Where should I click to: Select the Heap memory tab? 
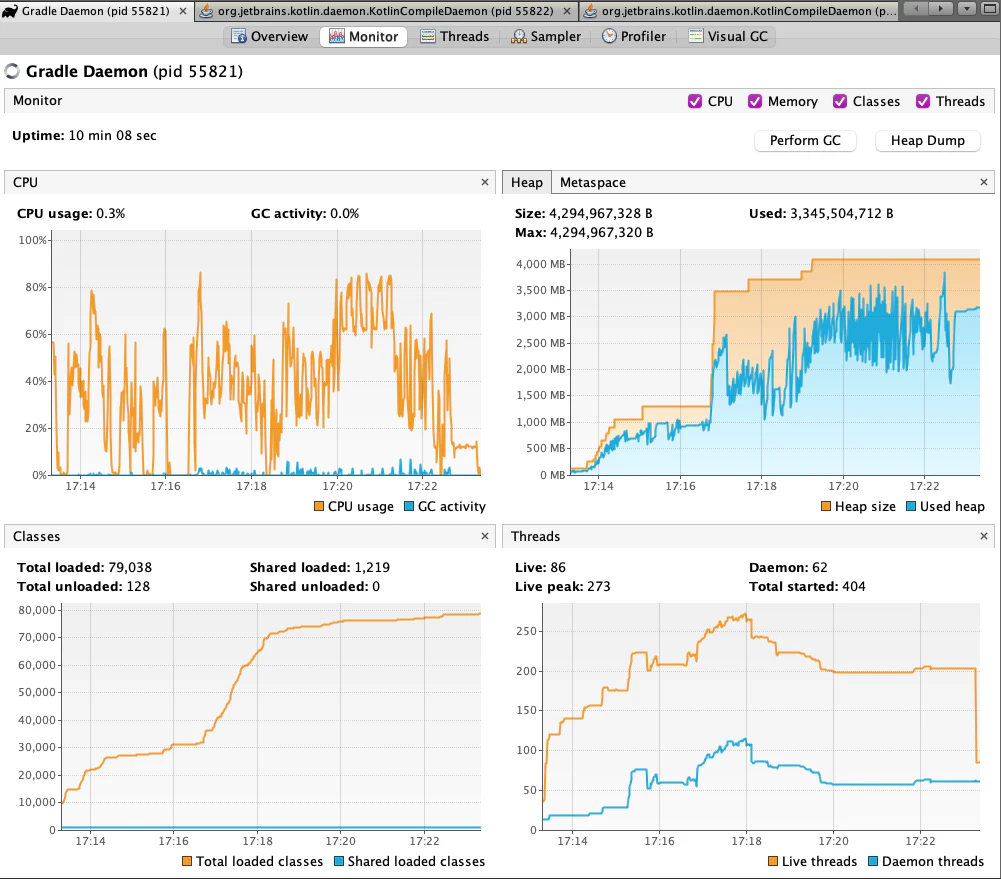tap(527, 183)
